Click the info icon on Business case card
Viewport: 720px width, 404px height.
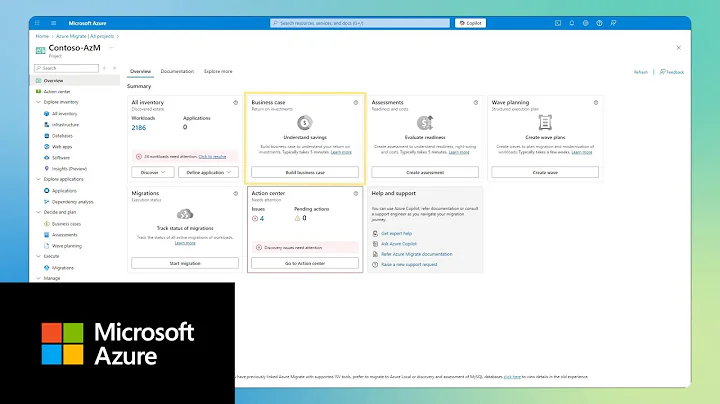[355, 103]
